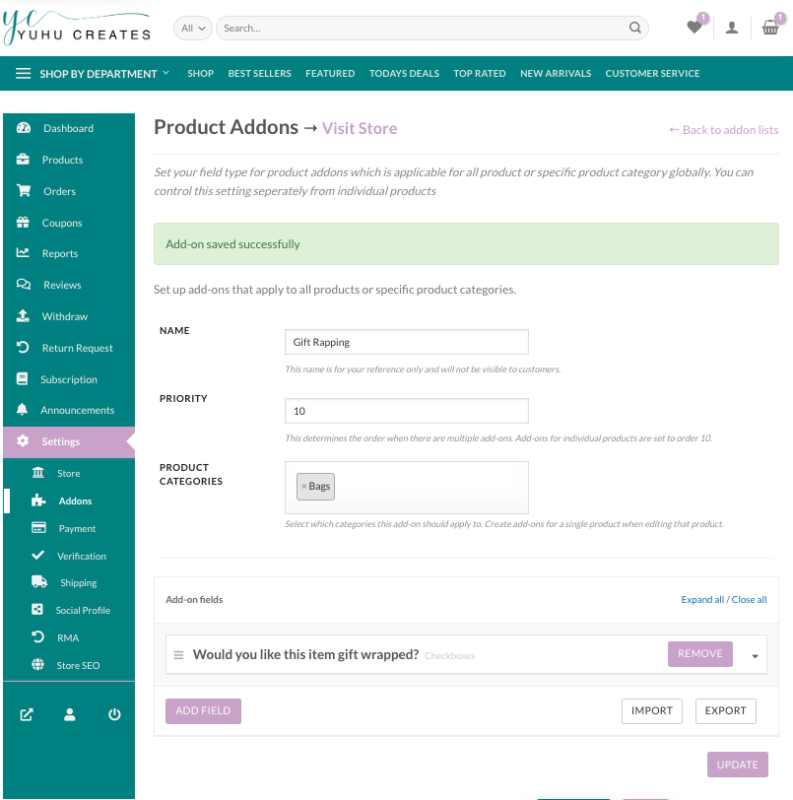Click the Coupons gift icon
Image resolution: width=793 pixels, height=800 pixels.
click(23, 222)
